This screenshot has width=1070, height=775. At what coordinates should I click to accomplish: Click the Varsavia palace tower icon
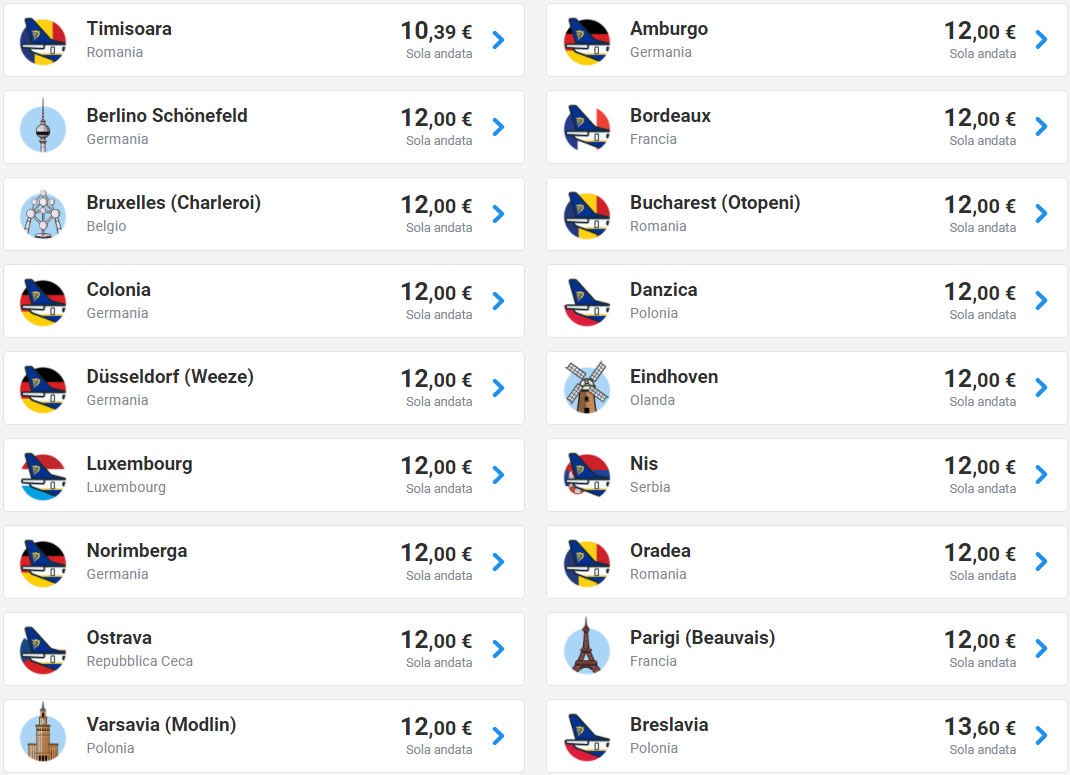tap(43, 733)
